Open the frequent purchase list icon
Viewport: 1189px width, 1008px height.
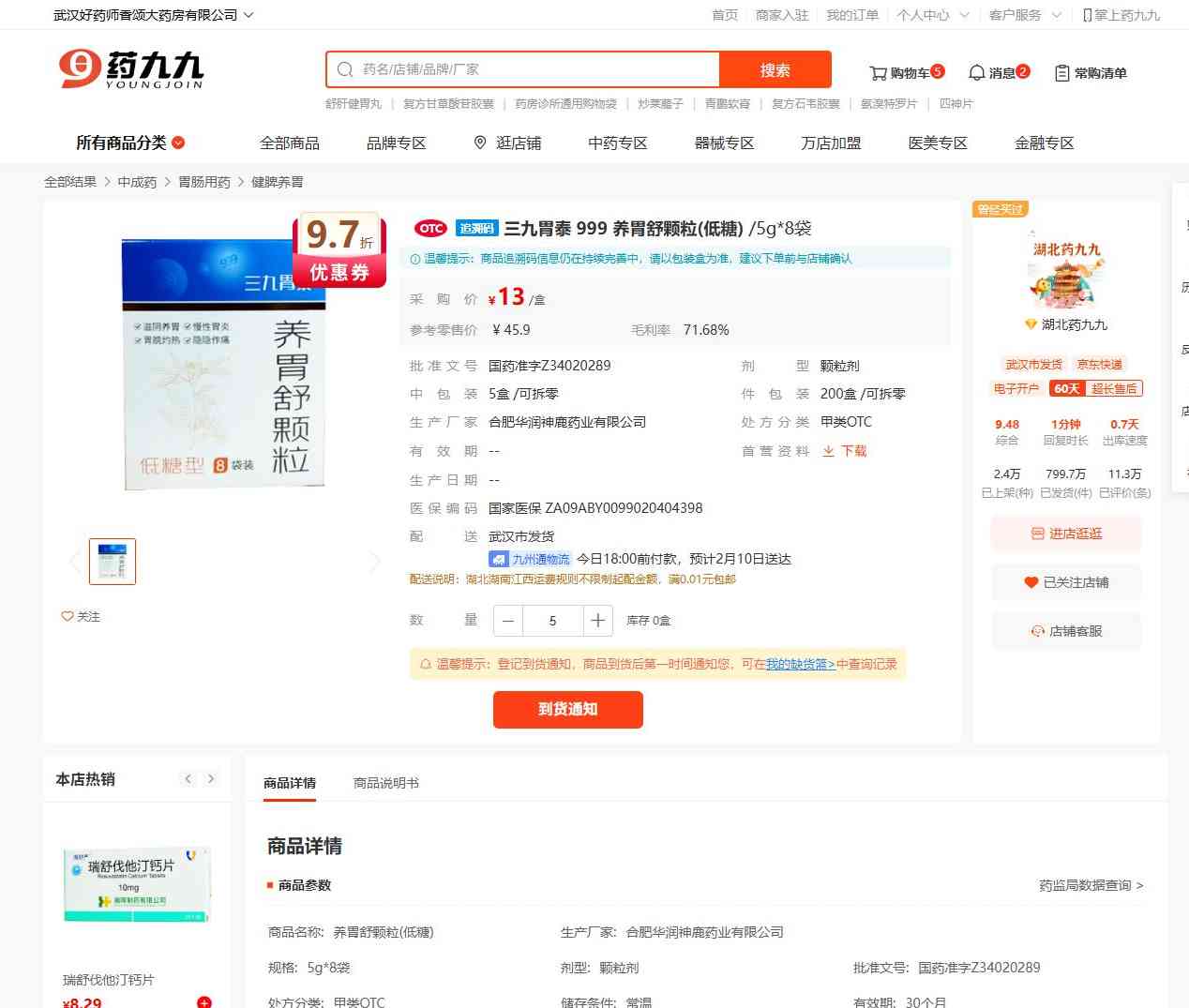1062,73
